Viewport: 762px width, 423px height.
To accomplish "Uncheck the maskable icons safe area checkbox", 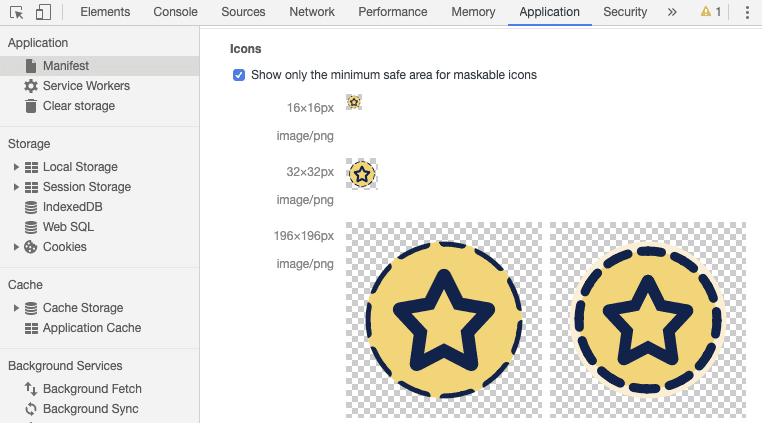I will pyautogui.click(x=239, y=75).
